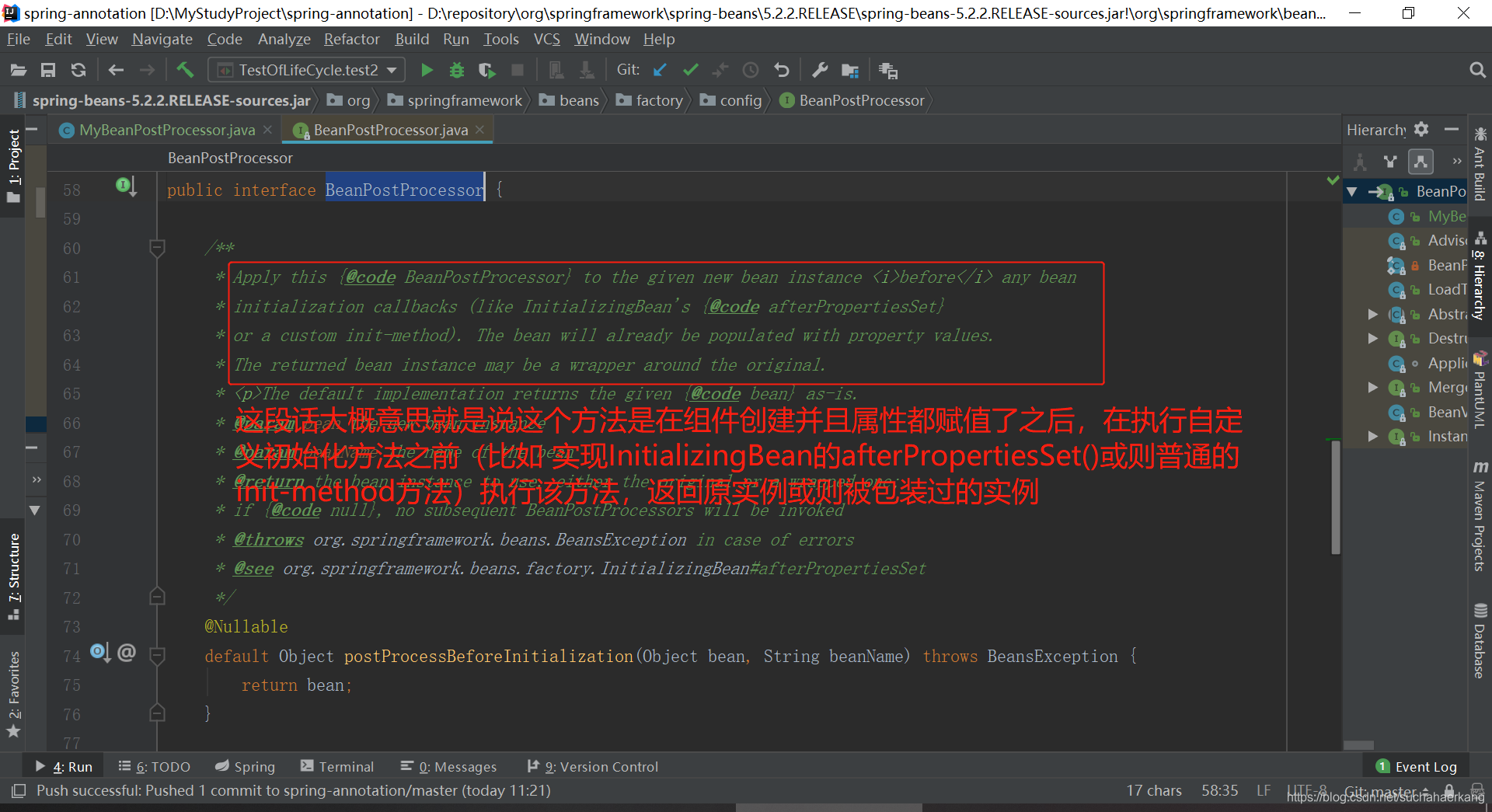This screenshot has width=1492, height=812.
Task: Build the project with the hammer icon
Action: [185, 71]
